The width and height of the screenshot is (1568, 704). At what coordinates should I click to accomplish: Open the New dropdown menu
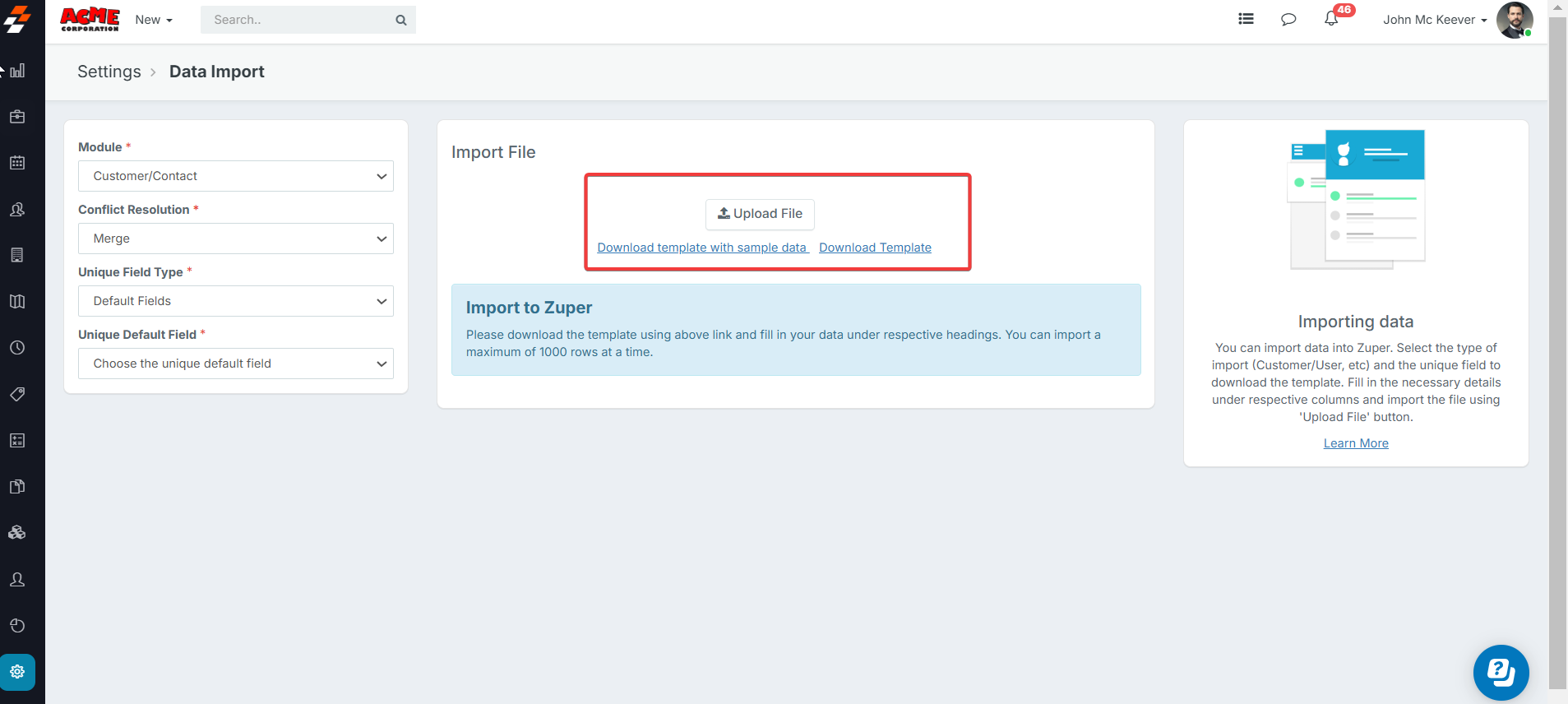coord(154,20)
